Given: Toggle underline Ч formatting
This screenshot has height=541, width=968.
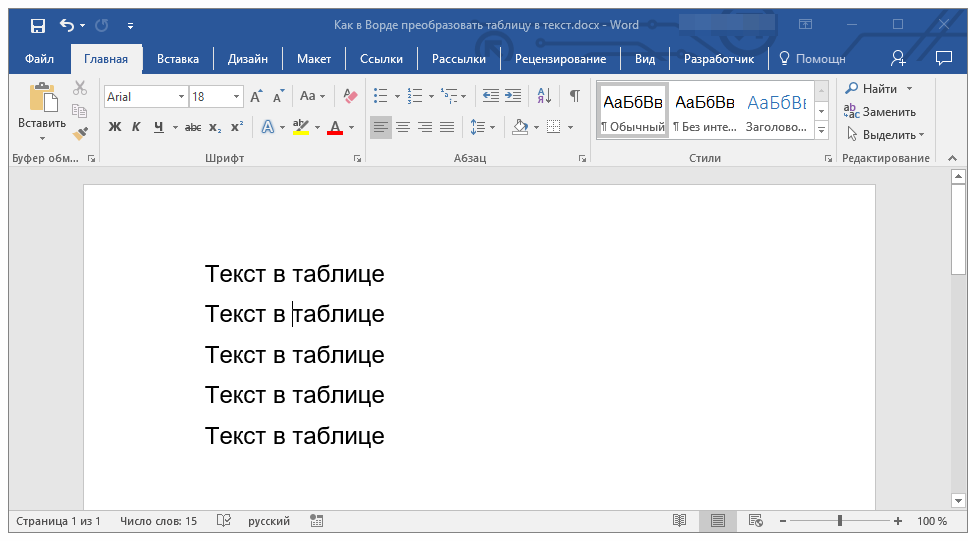Looking at the screenshot, I should point(159,127).
